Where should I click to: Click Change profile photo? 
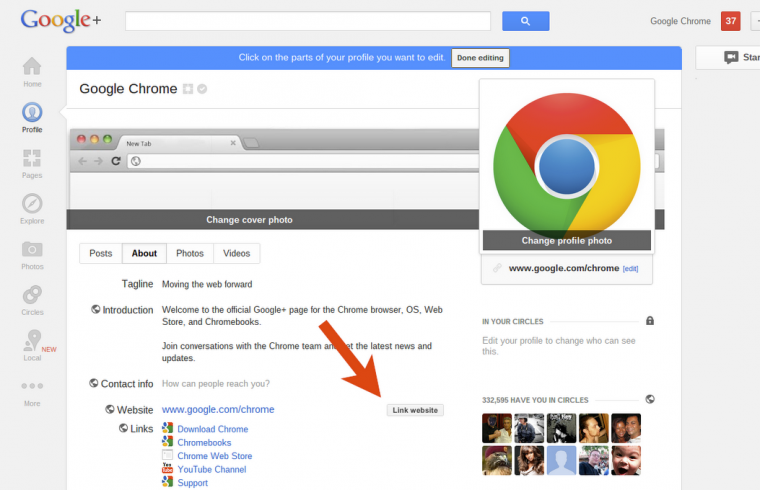[x=567, y=240]
